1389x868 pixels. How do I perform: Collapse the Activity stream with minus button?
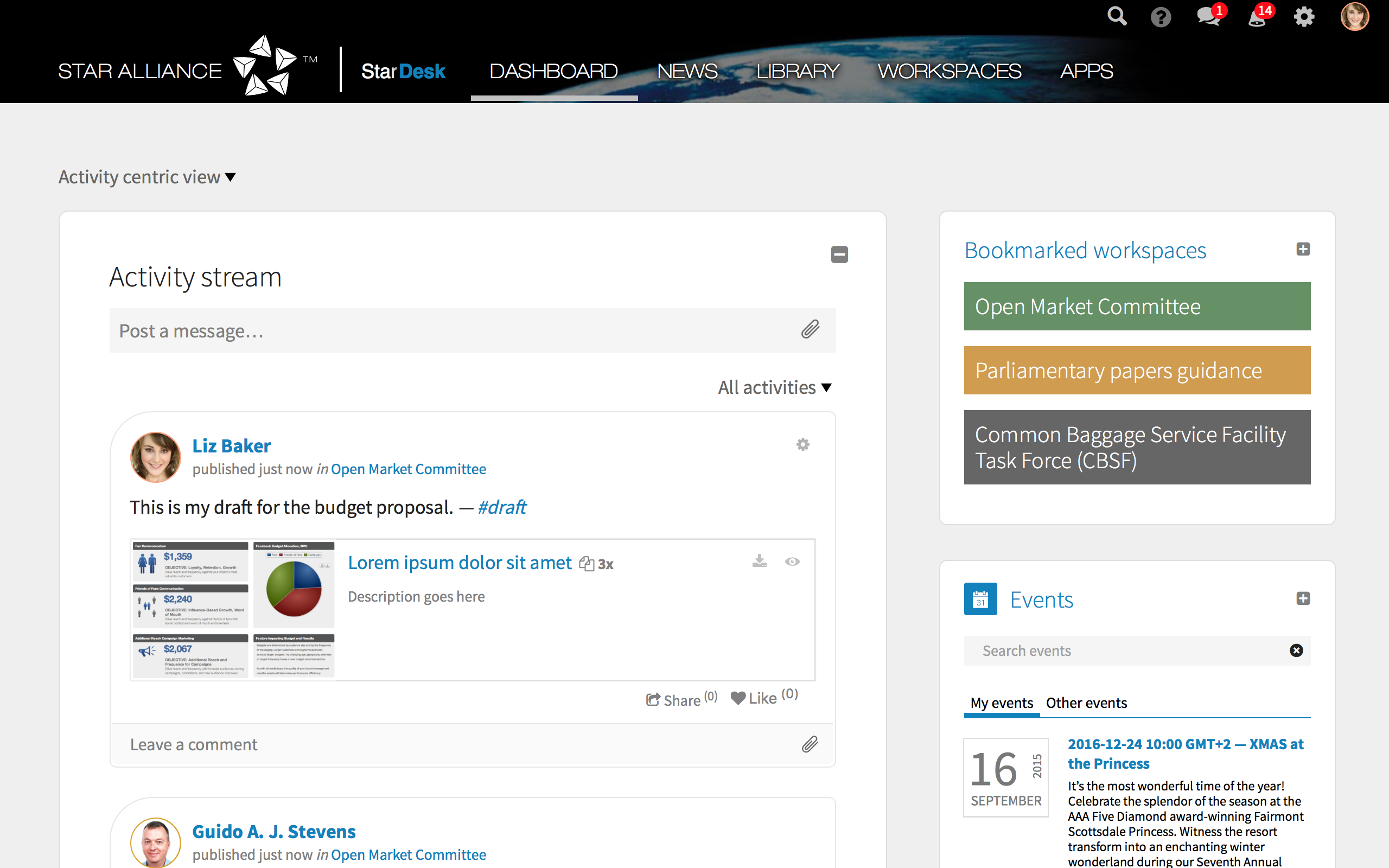pyautogui.click(x=839, y=254)
